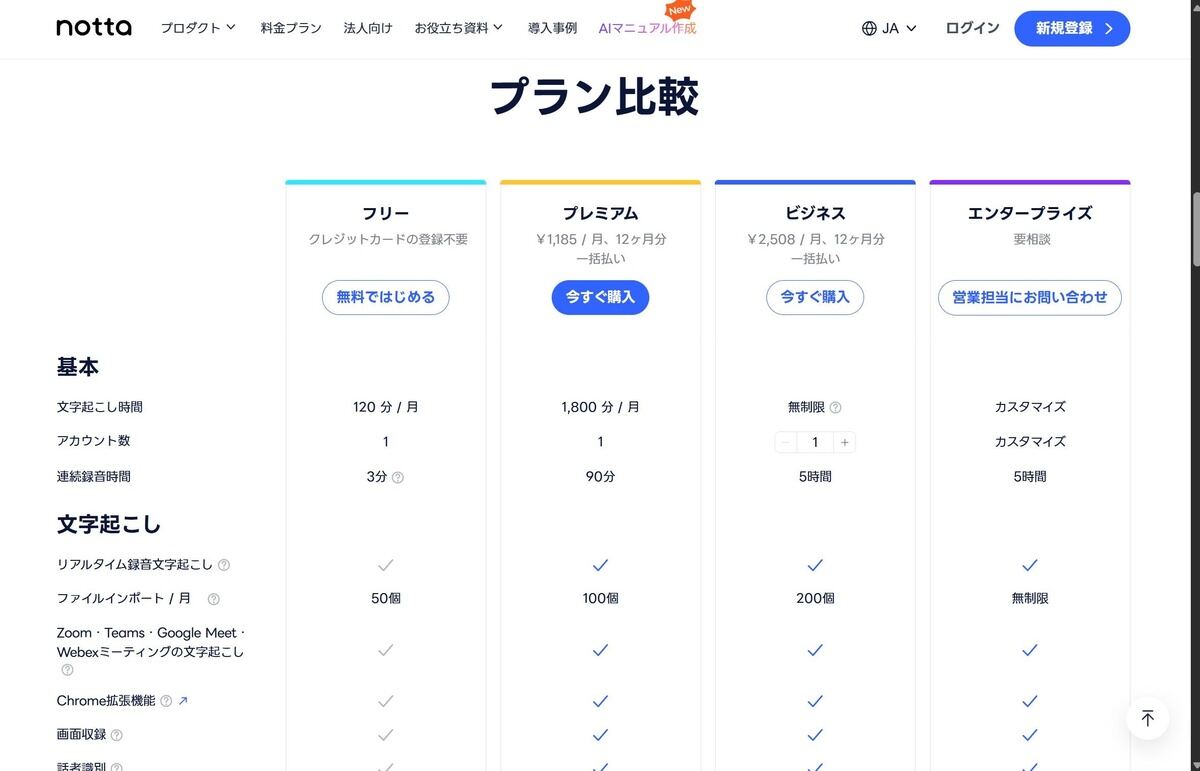Click the エンタープライズ plan title
Viewport: 1200px width, 771px height.
pos(1030,213)
